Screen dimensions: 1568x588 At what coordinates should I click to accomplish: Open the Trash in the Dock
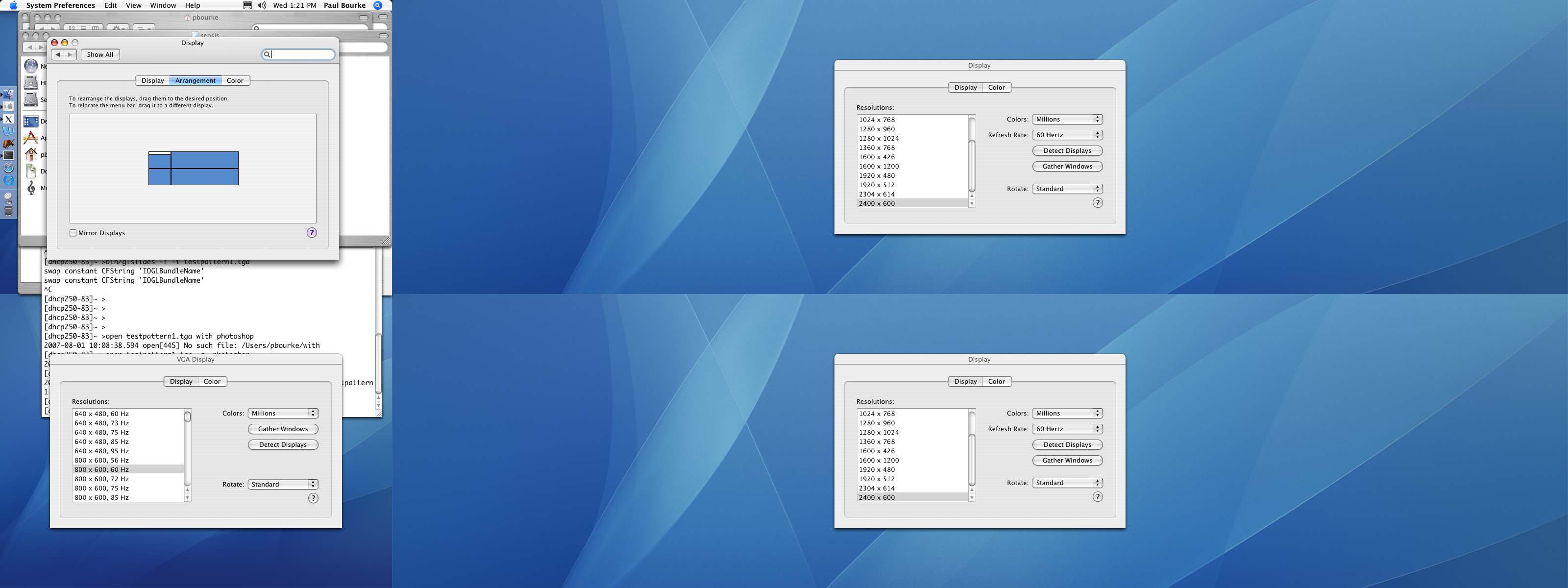(x=8, y=211)
